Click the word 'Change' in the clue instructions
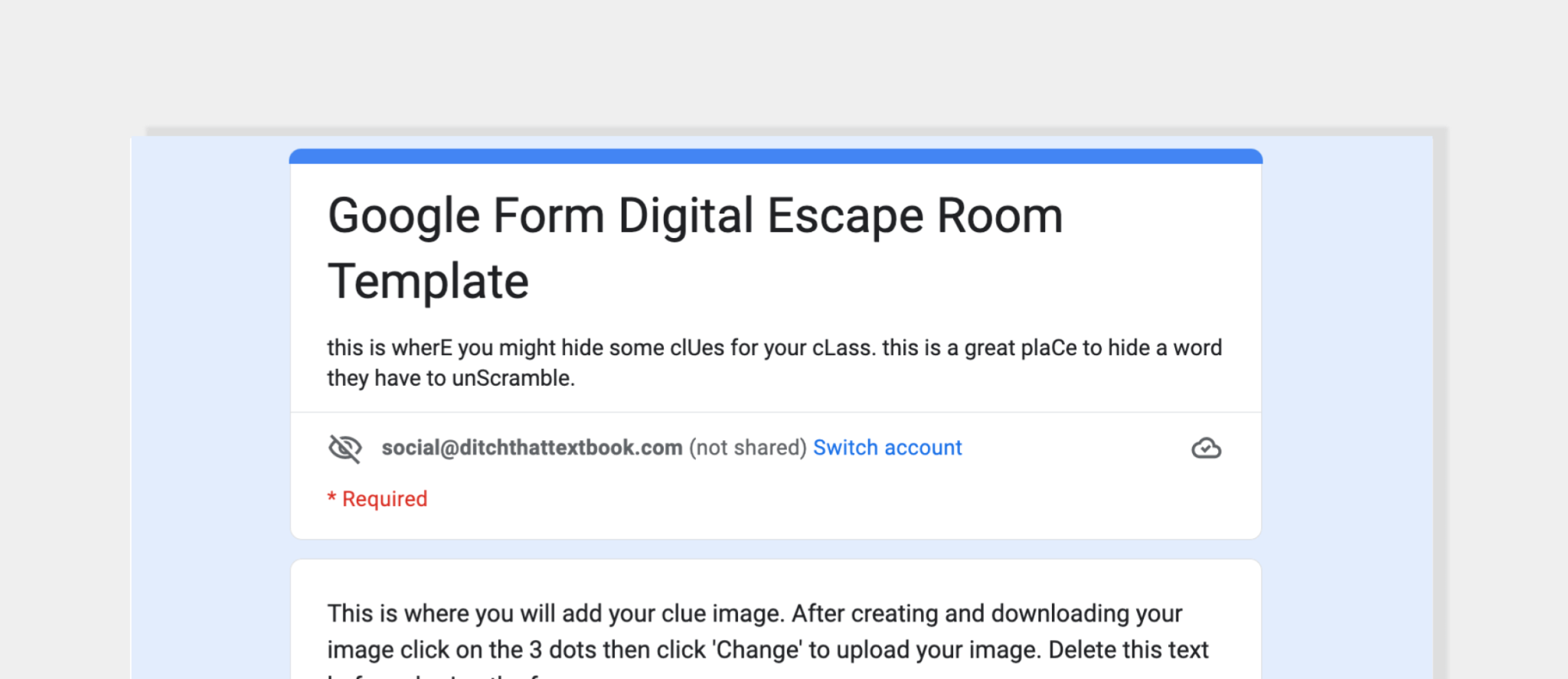This screenshot has height=679, width=1568. coord(757,650)
